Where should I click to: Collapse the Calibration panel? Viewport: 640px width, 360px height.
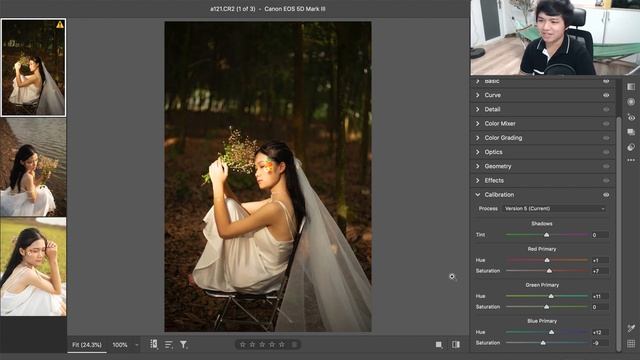tap(478, 195)
